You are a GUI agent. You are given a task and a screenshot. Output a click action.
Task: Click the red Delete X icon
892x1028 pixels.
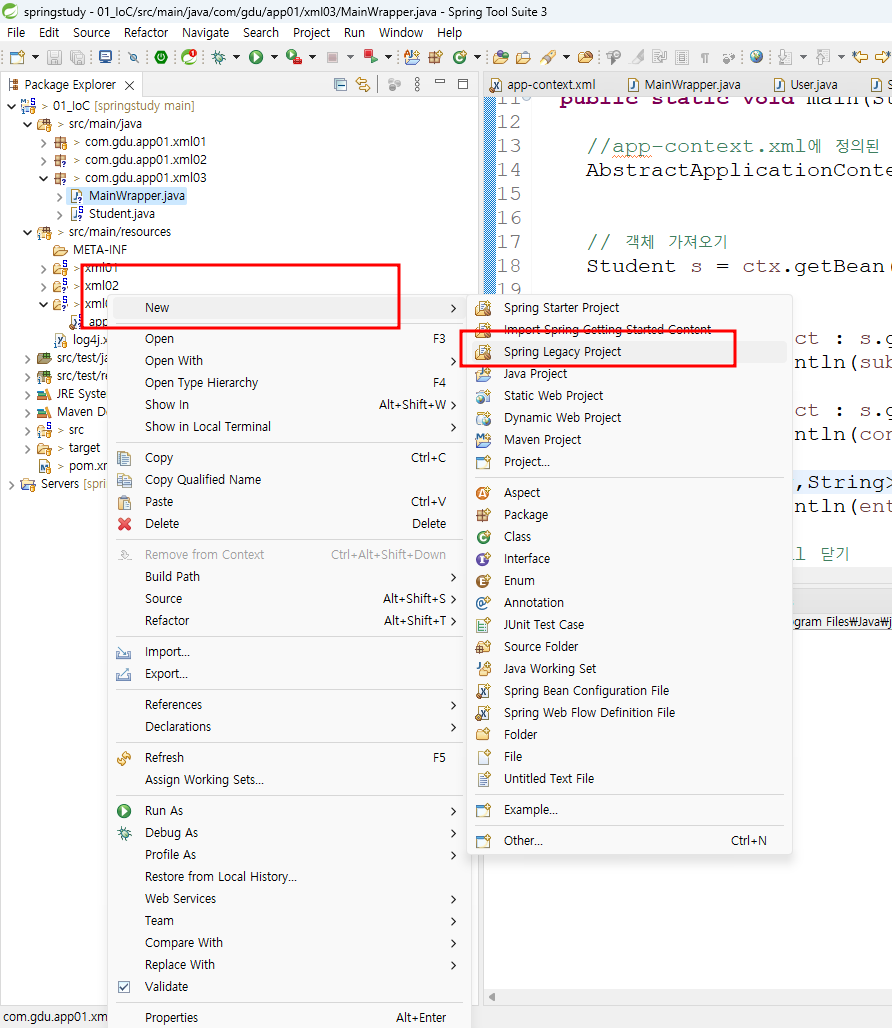[x=125, y=523]
